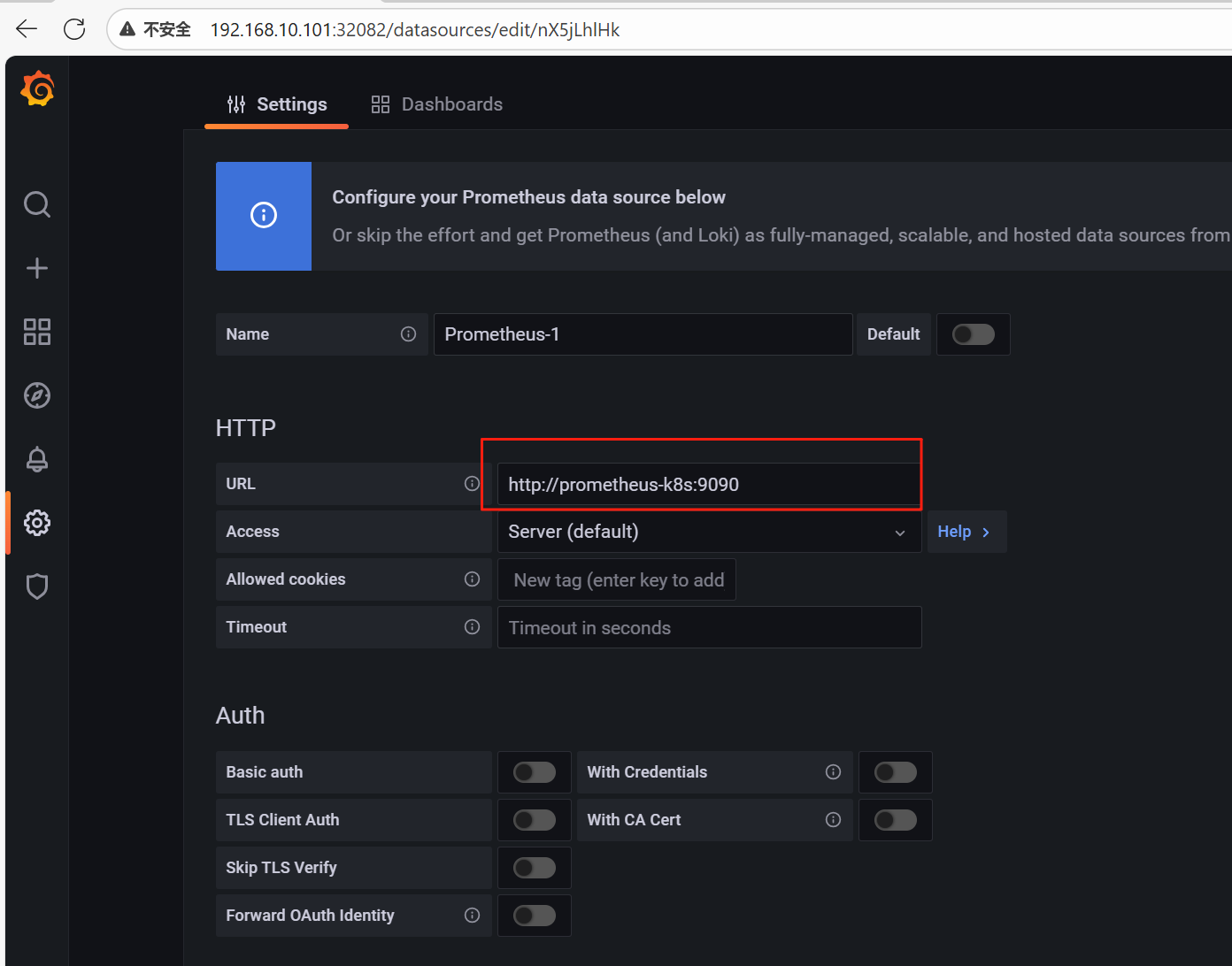1232x966 pixels.
Task: Switch to the Settings tab
Action: click(277, 104)
